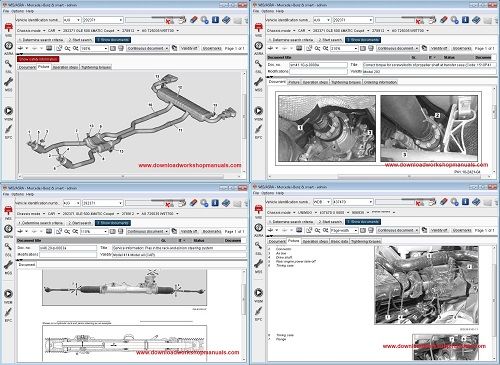500x365 pixels.
Task: Click the blue book icon in exhaust diagram window
Action: point(226,20)
